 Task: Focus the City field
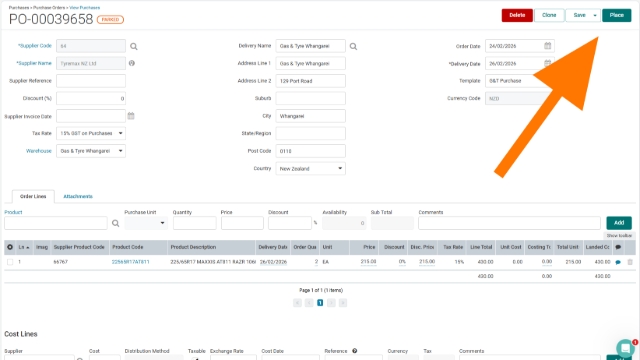[x=310, y=116]
